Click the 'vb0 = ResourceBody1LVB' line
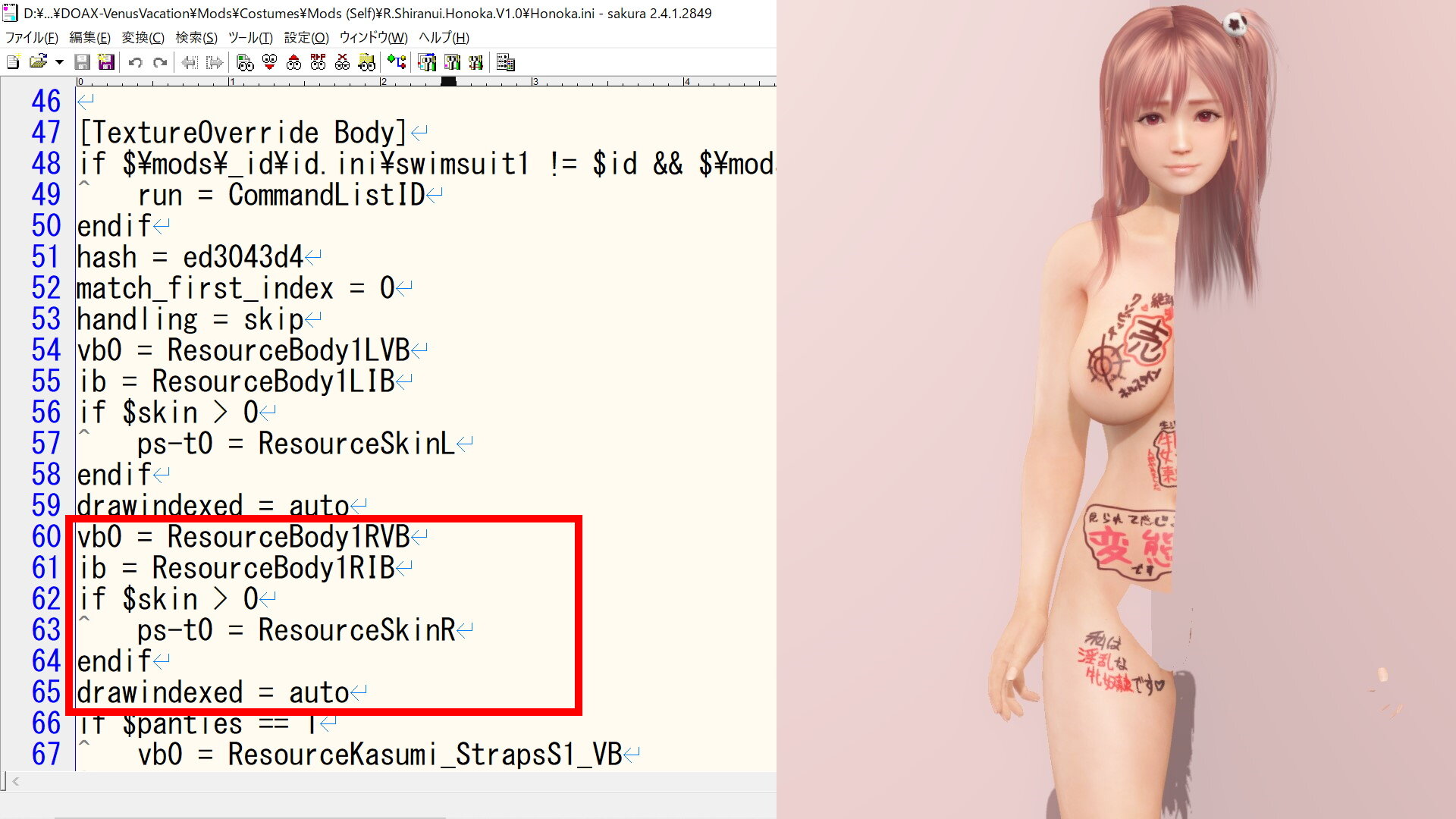 tap(243, 350)
